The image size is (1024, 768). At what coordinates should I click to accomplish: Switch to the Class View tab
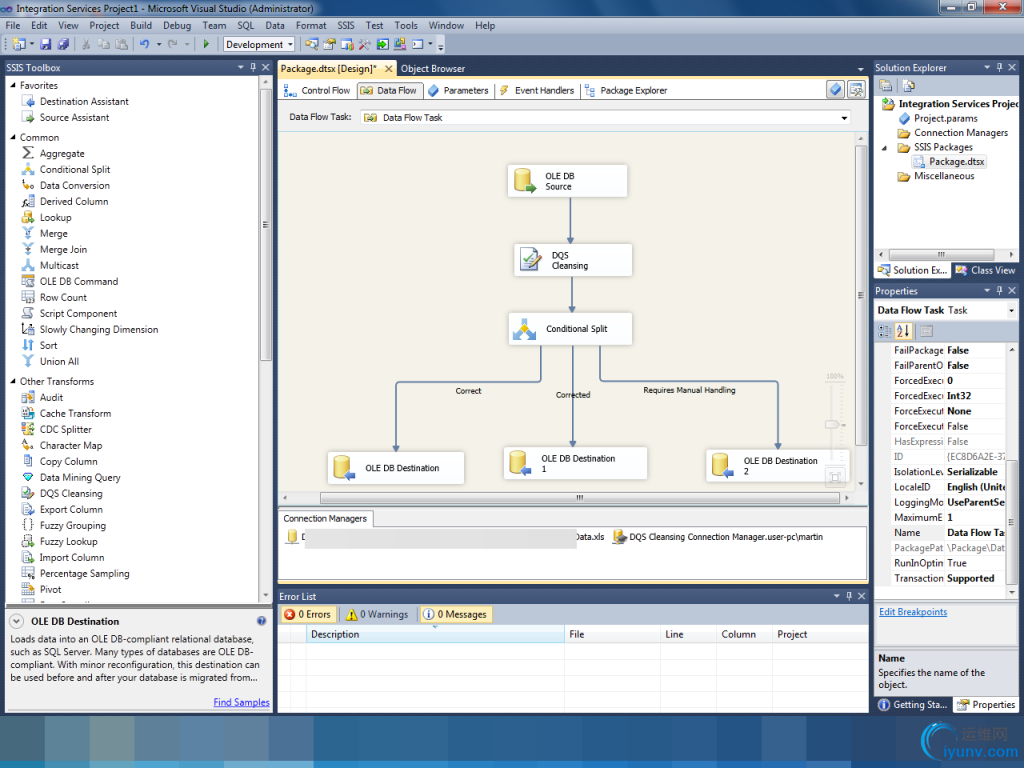[x=985, y=270]
